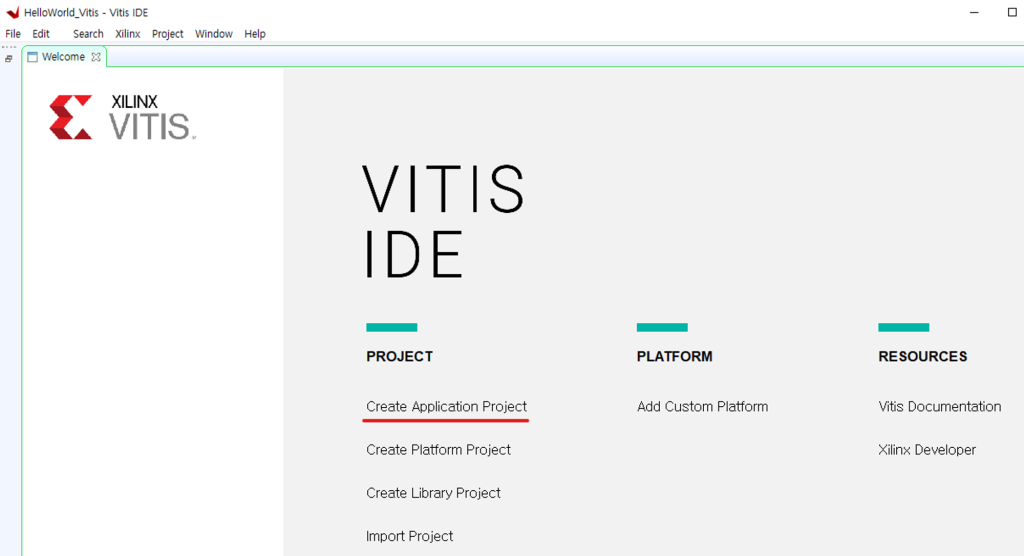Screen dimensions: 1024x556
Task: Open Vitis Documentation link
Action: pos(939,406)
